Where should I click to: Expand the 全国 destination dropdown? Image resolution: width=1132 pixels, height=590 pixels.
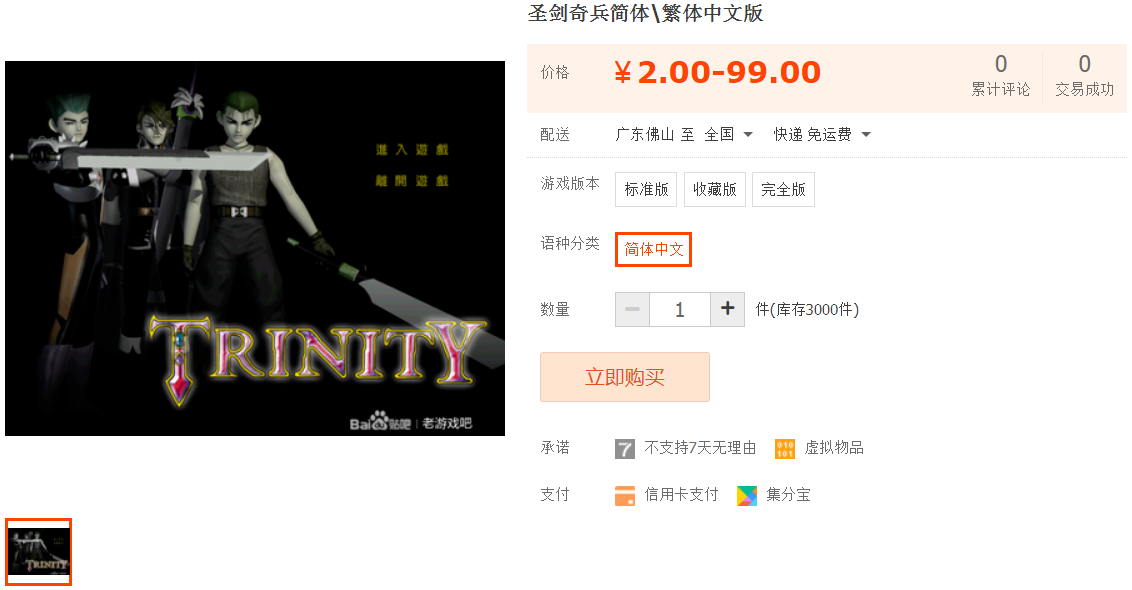(728, 134)
